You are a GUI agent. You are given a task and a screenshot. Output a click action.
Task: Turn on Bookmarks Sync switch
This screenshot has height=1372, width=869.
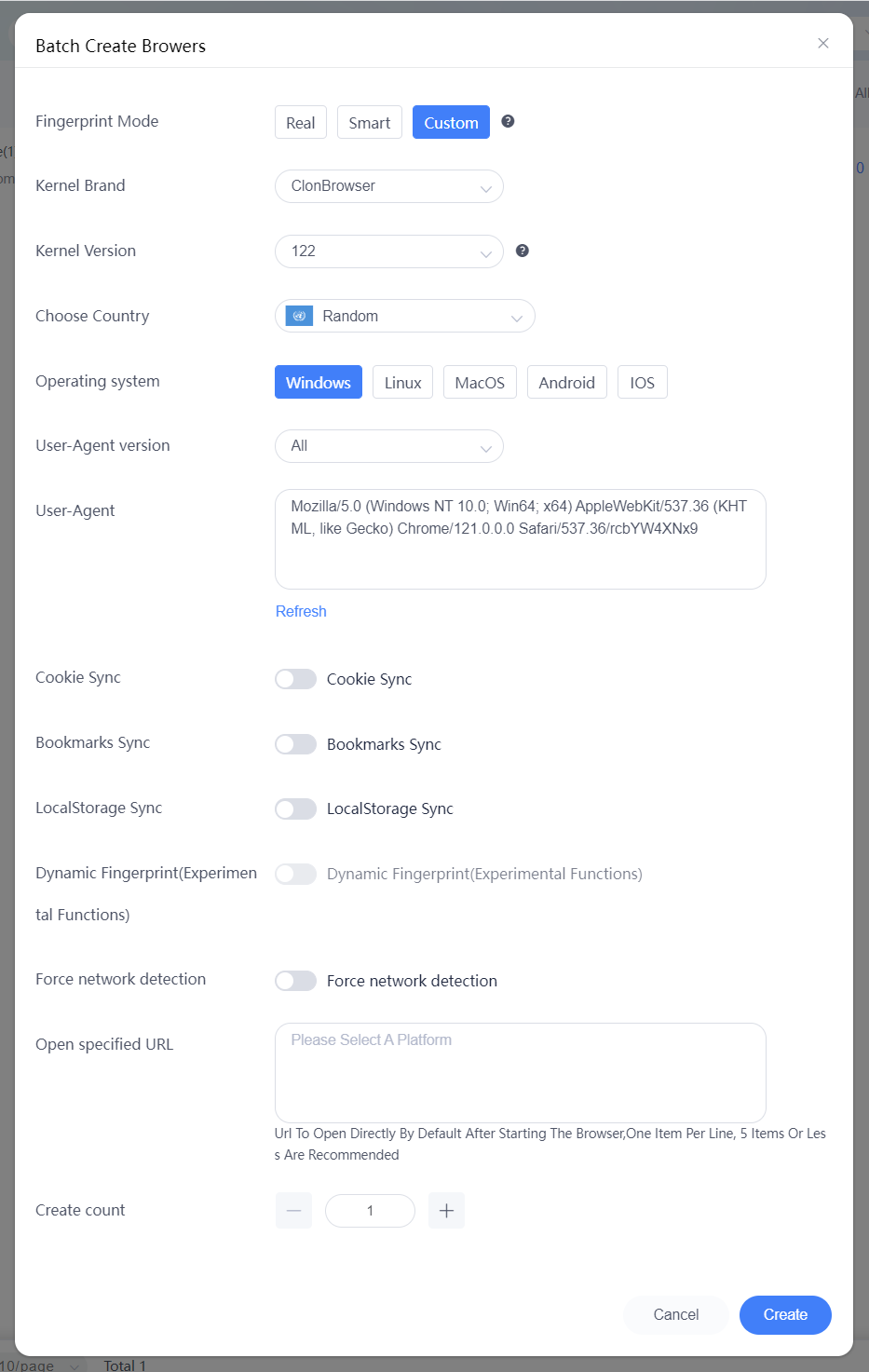tap(295, 744)
